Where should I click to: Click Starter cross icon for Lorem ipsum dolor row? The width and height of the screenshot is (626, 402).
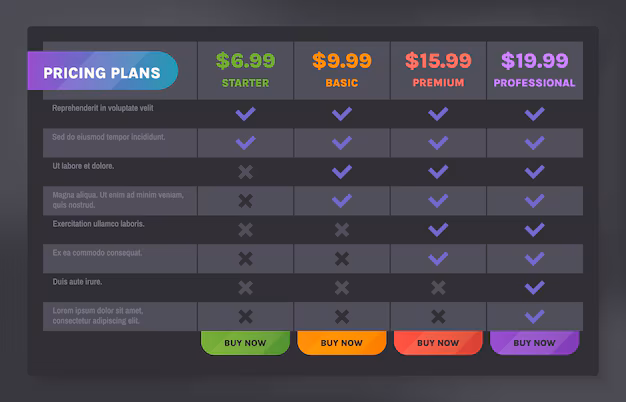tap(246, 317)
